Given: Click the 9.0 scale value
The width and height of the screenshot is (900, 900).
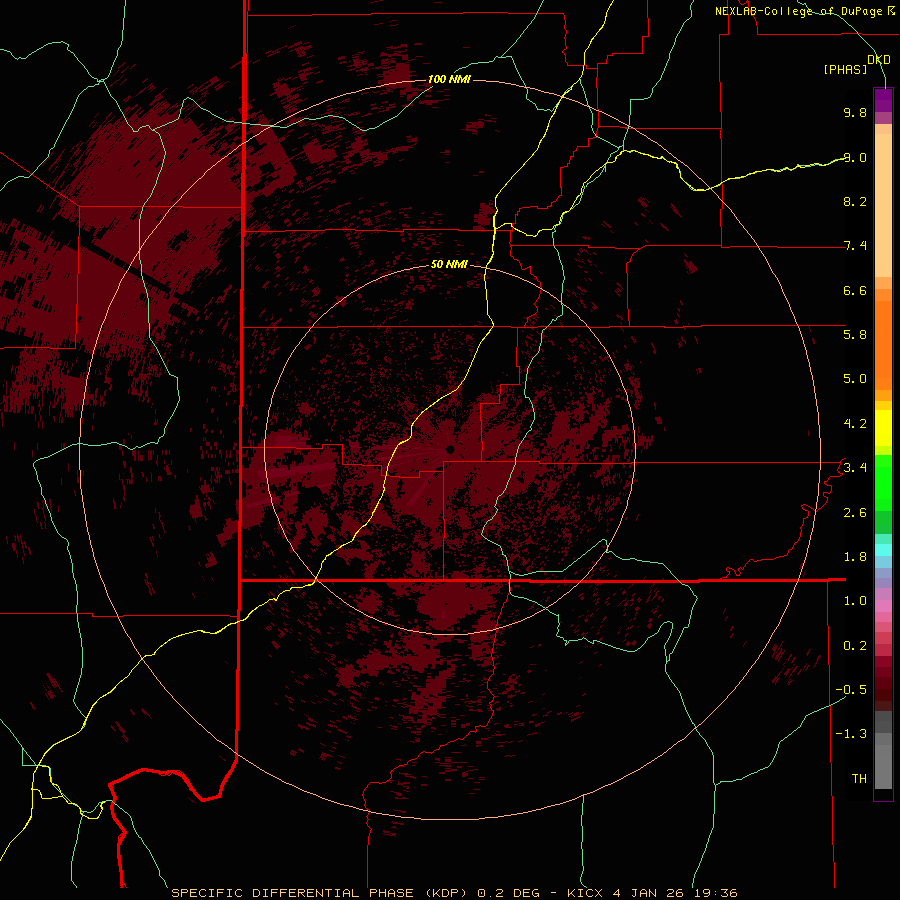Looking at the screenshot, I should [855, 157].
